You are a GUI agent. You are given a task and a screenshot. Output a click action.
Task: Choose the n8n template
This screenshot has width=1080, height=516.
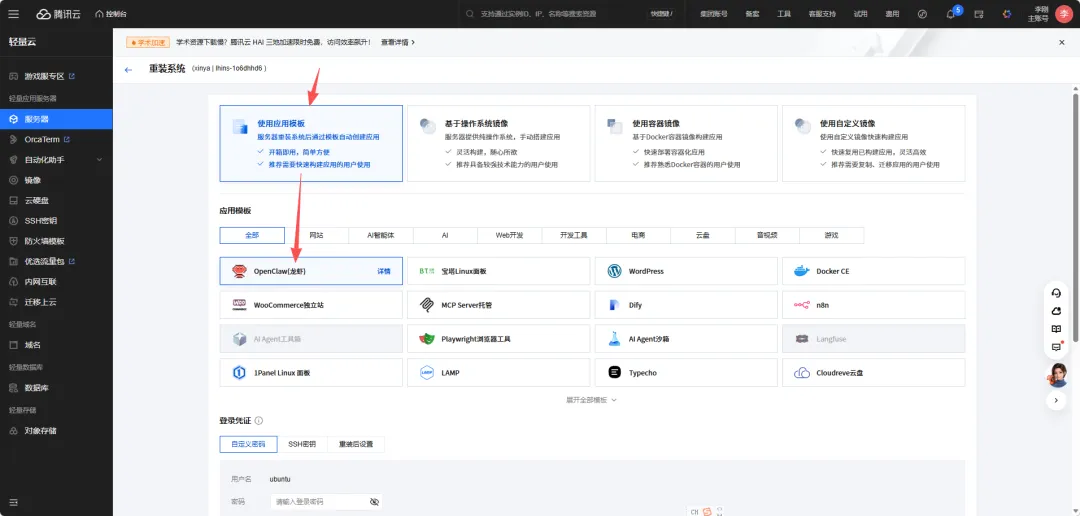(874, 305)
